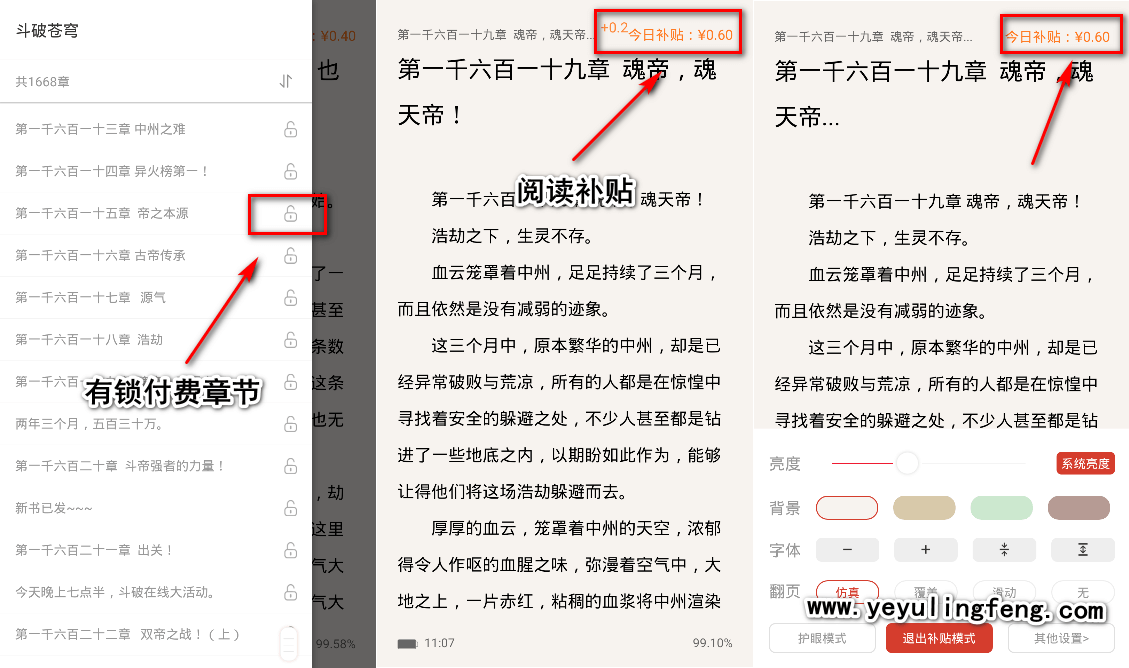The image size is (1129, 668).
Task: Click the 共1668章 chapter count
Action: [42, 82]
